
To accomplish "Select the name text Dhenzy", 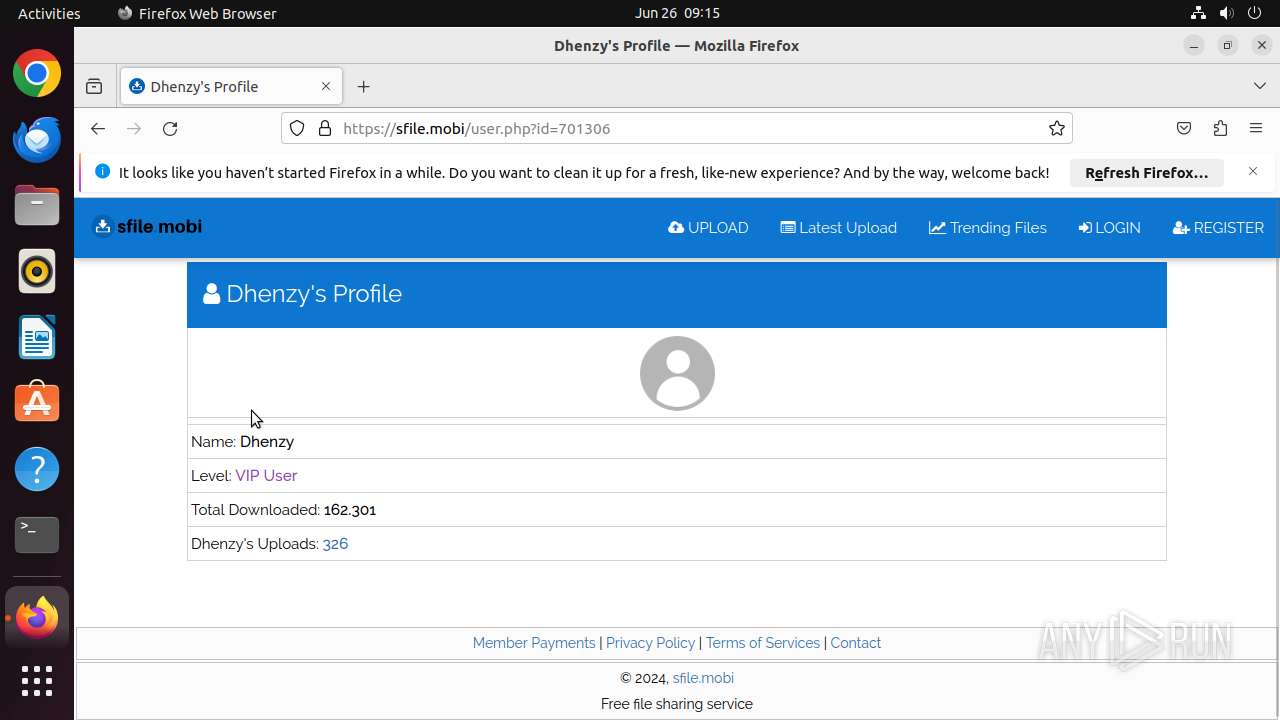I will tap(267, 442).
